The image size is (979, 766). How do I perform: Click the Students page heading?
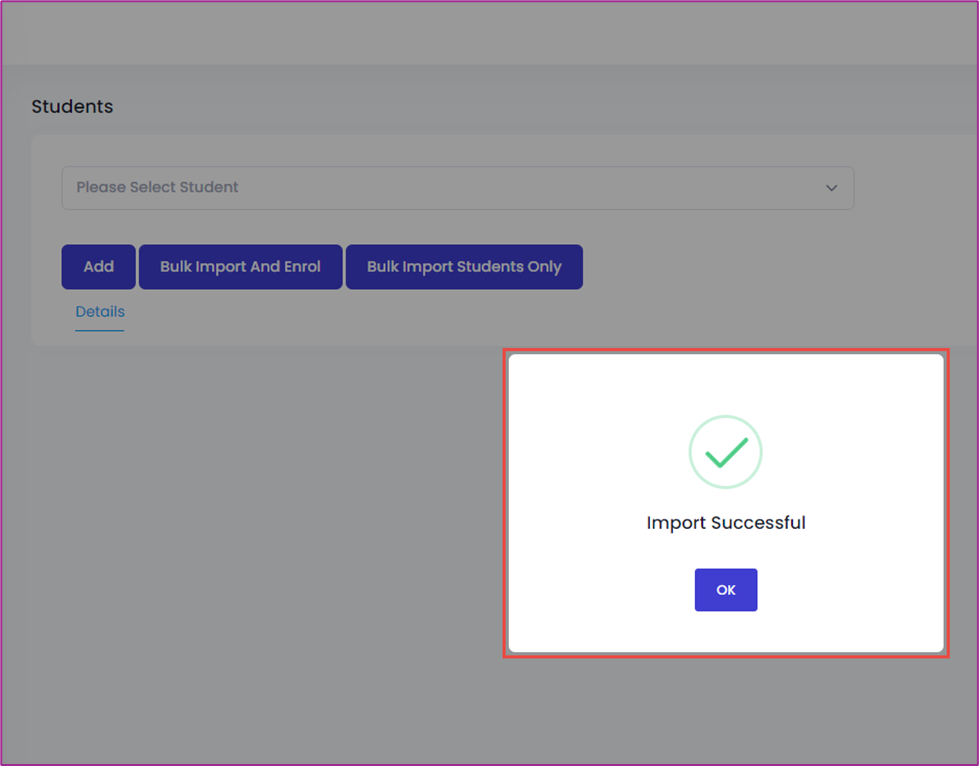coord(72,107)
